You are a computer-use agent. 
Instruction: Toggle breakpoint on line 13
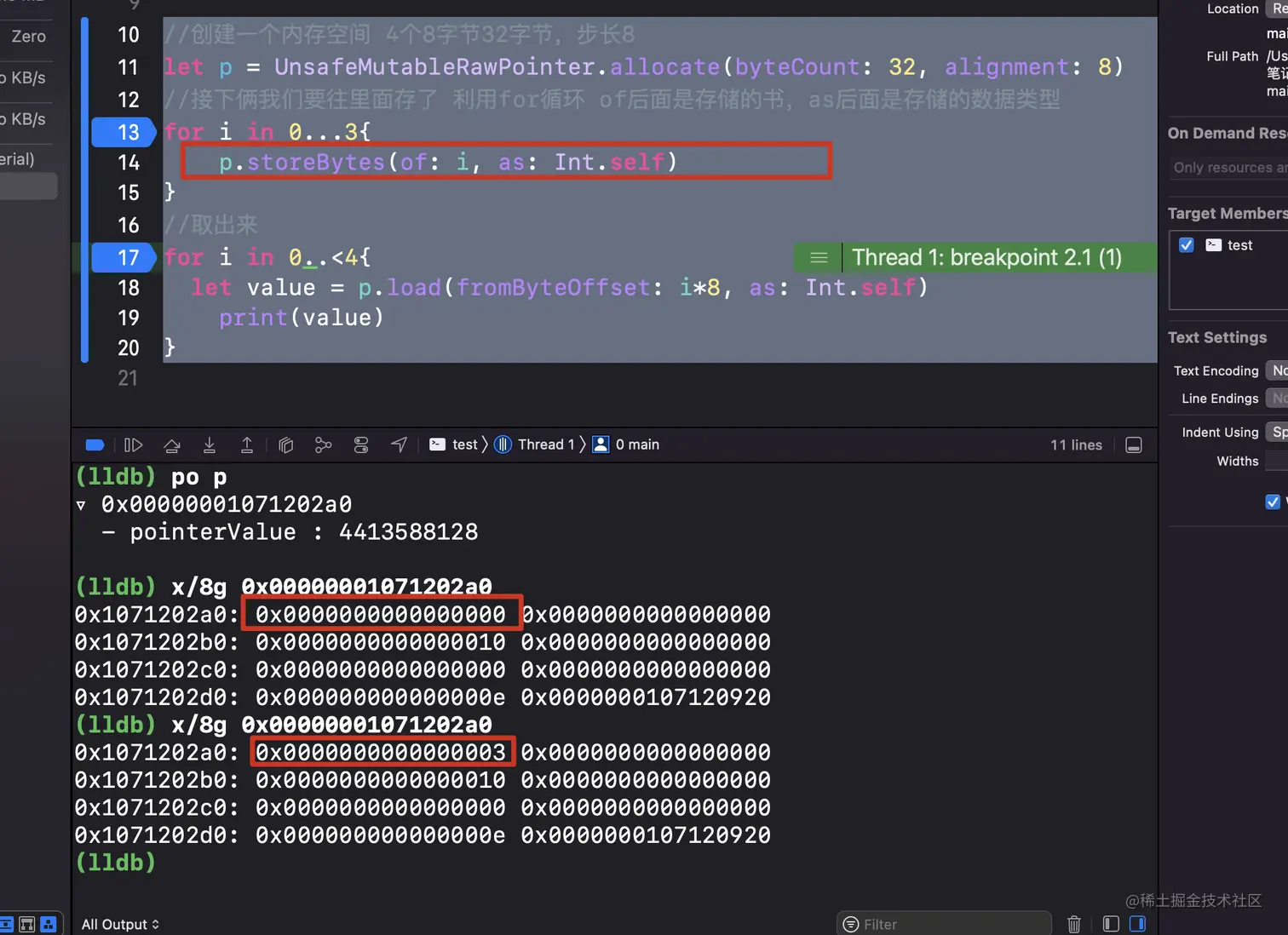pos(124,132)
